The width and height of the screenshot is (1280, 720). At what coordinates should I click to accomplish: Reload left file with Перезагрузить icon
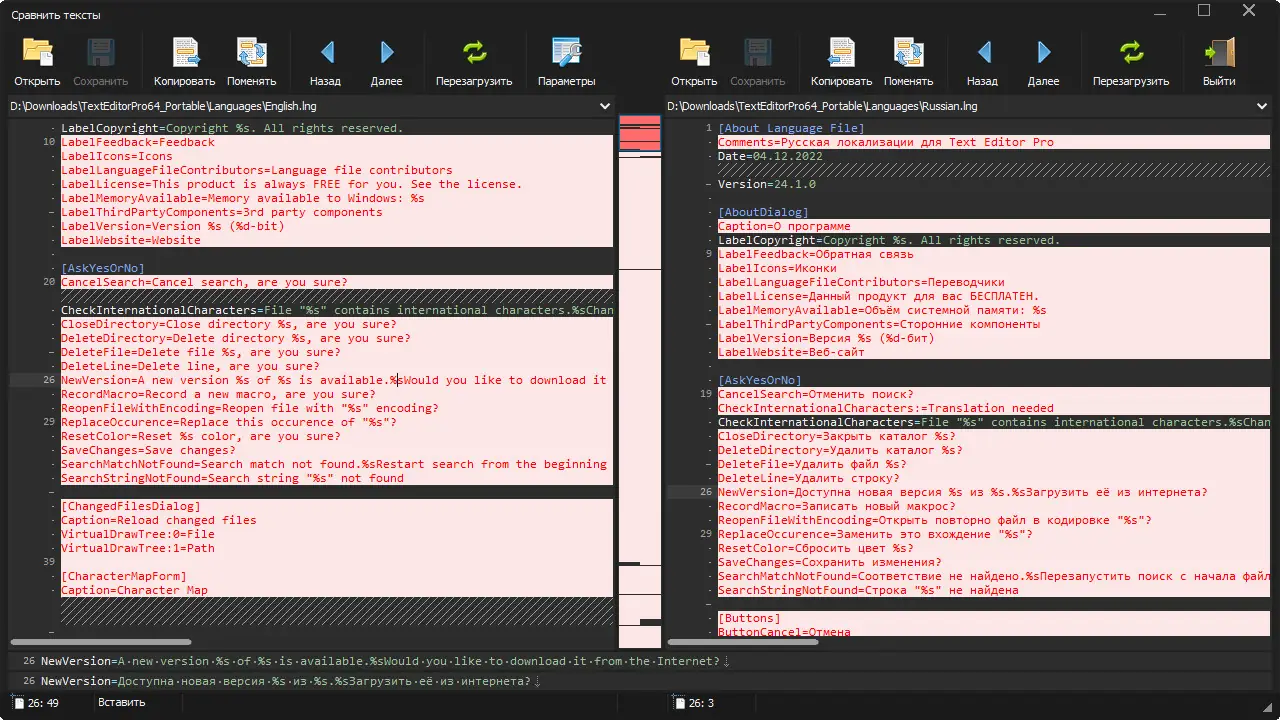click(474, 53)
